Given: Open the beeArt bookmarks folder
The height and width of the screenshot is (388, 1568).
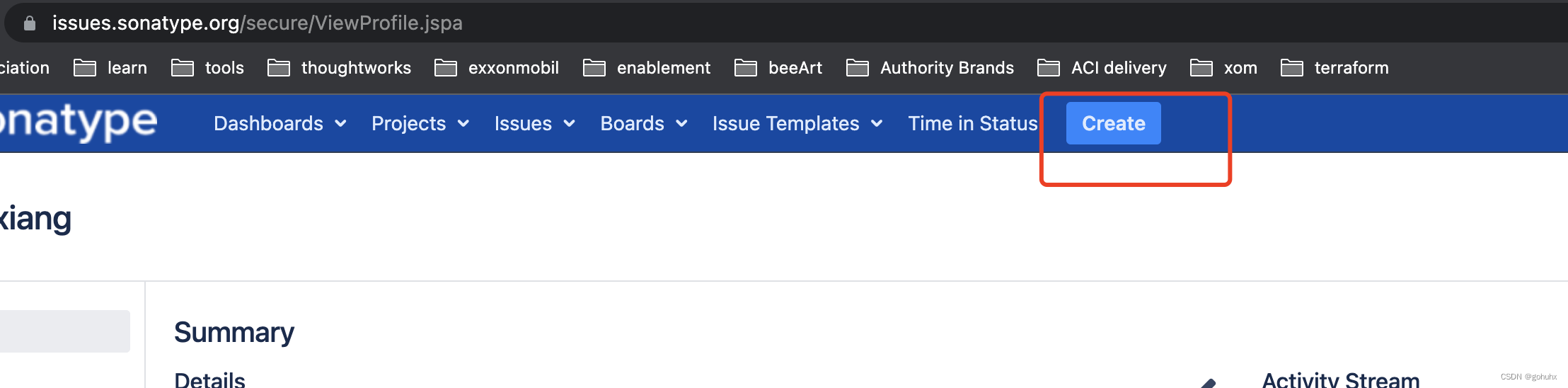Looking at the screenshot, I should [x=778, y=68].
